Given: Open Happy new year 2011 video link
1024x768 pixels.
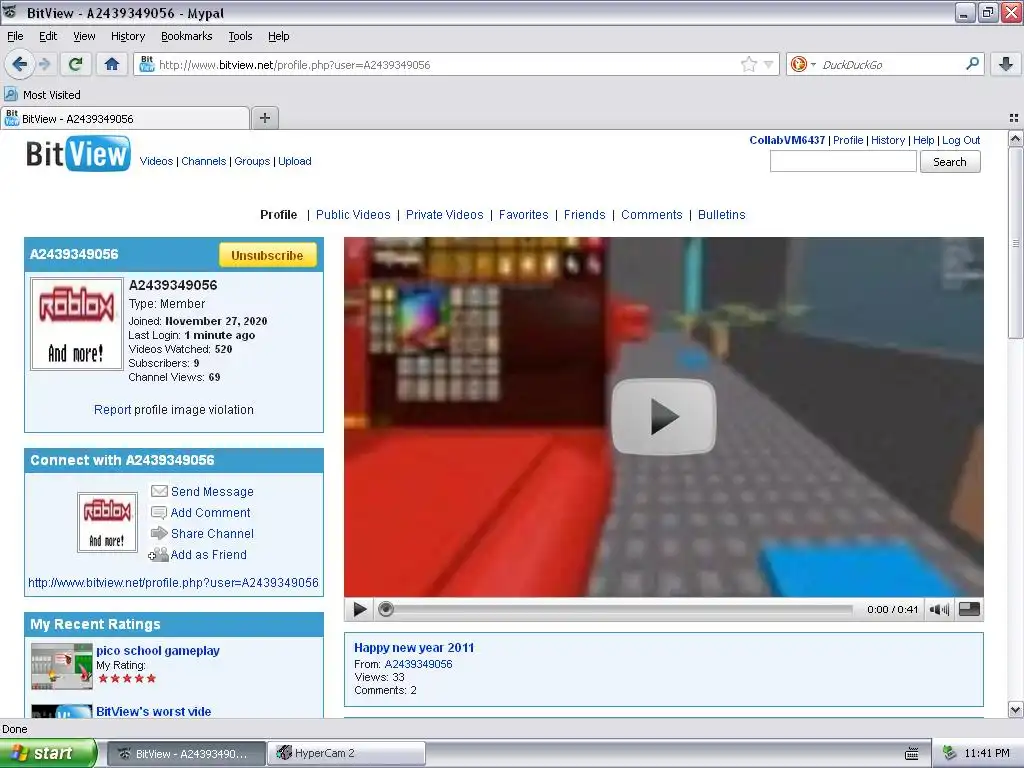Looking at the screenshot, I should [414, 648].
